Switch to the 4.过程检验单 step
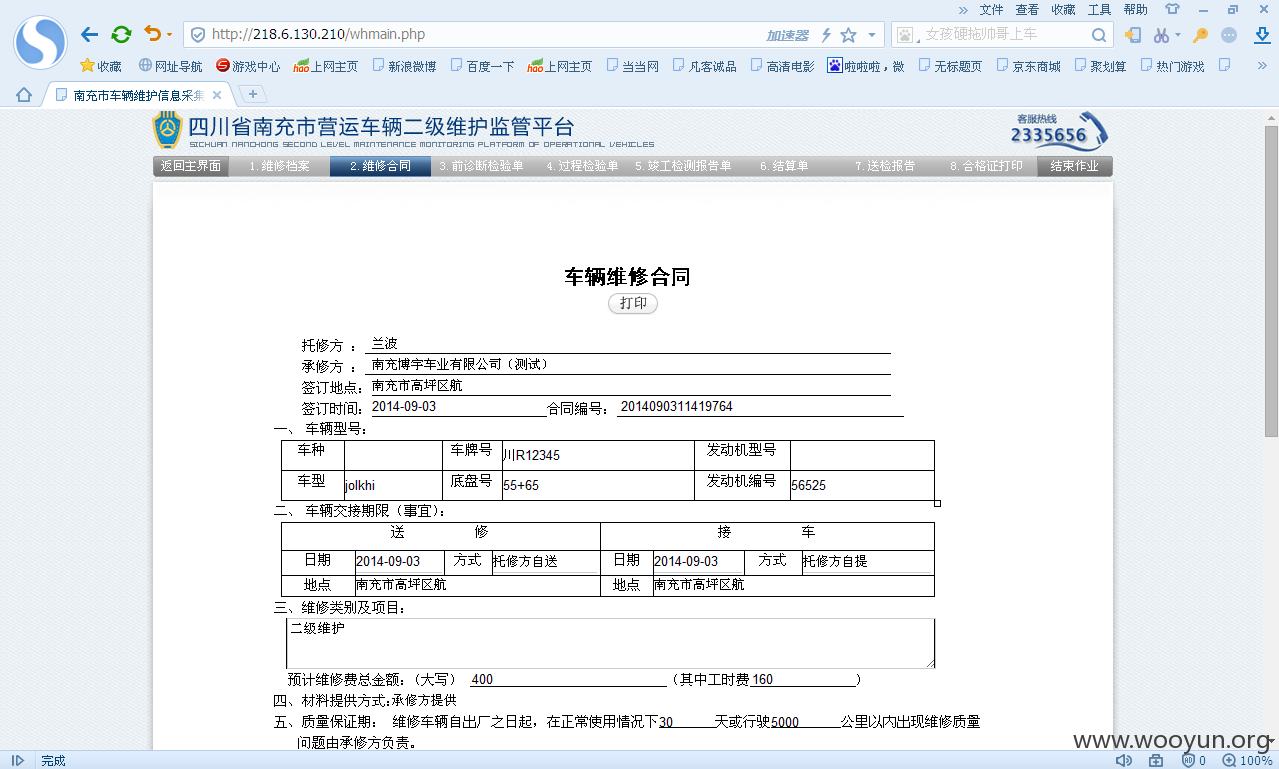 tap(582, 166)
